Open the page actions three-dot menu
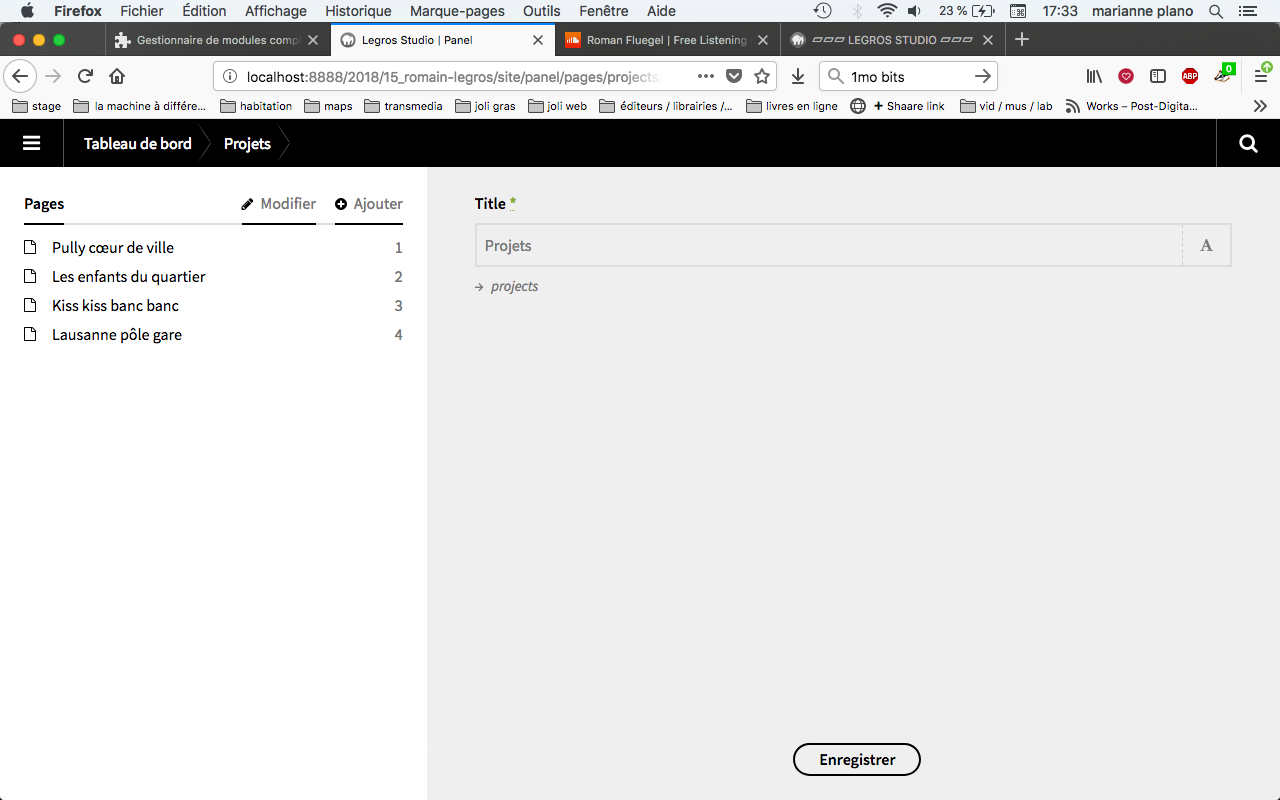The width and height of the screenshot is (1280, 800). (706, 76)
